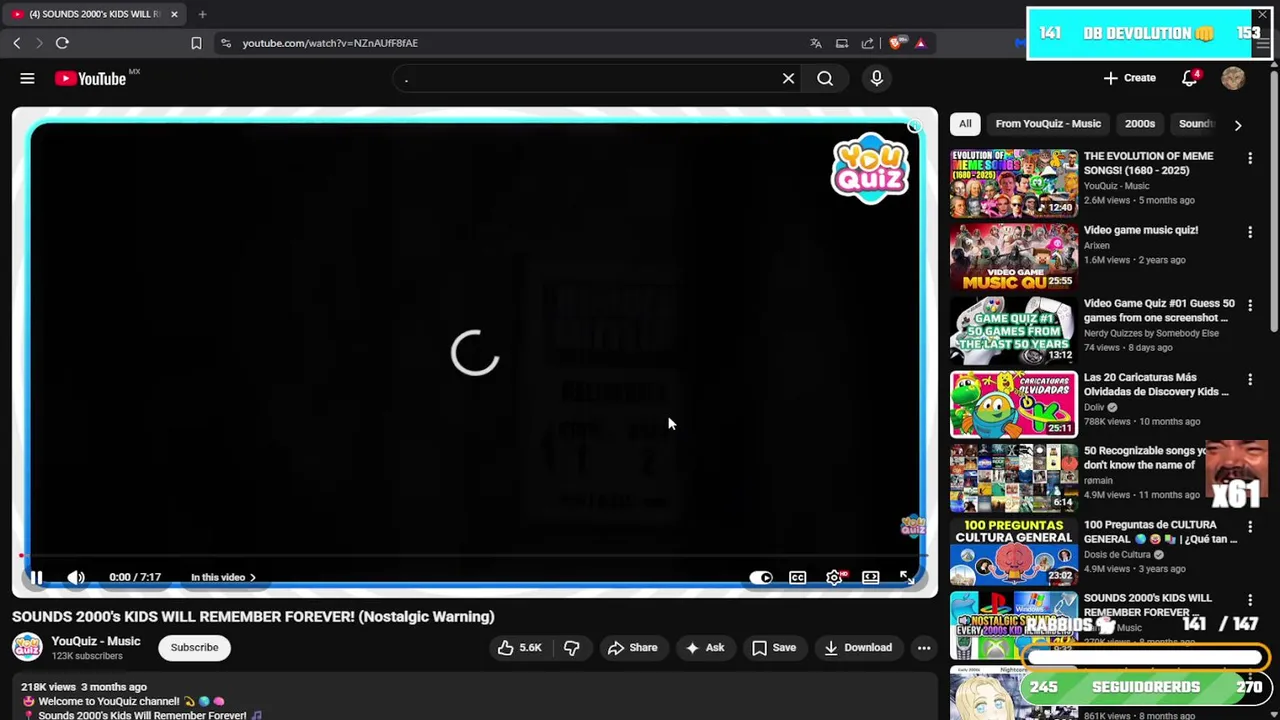Open options for Las 20 Caricaturas video
The height and width of the screenshot is (720, 1280).
click(x=1249, y=379)
